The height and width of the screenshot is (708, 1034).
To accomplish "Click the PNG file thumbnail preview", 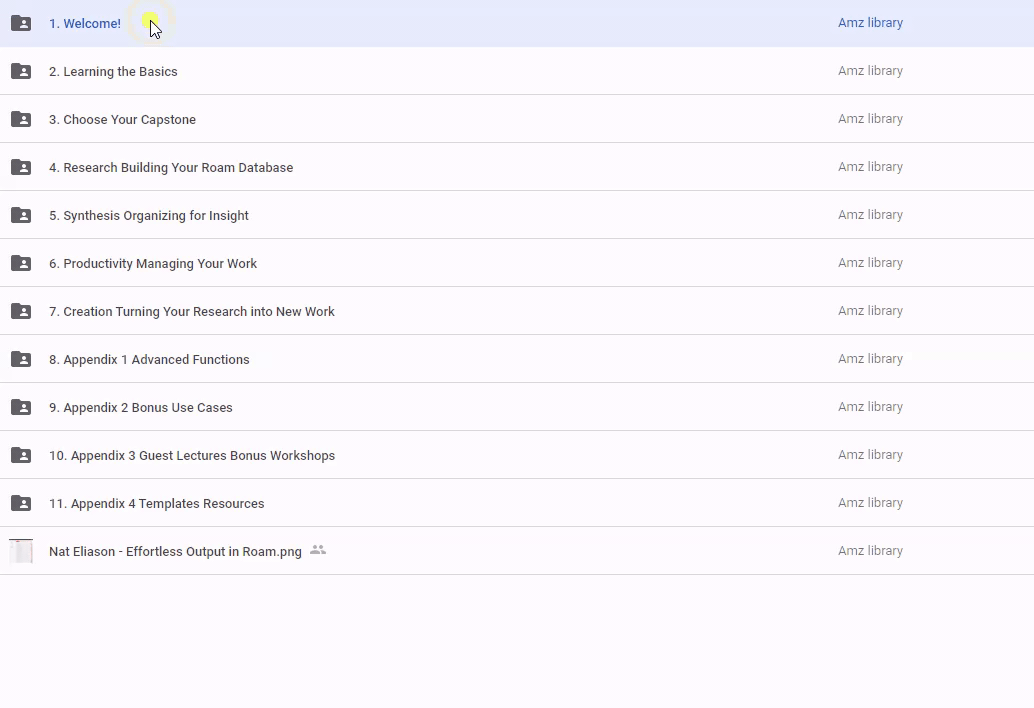I will [x=21, y=551].
